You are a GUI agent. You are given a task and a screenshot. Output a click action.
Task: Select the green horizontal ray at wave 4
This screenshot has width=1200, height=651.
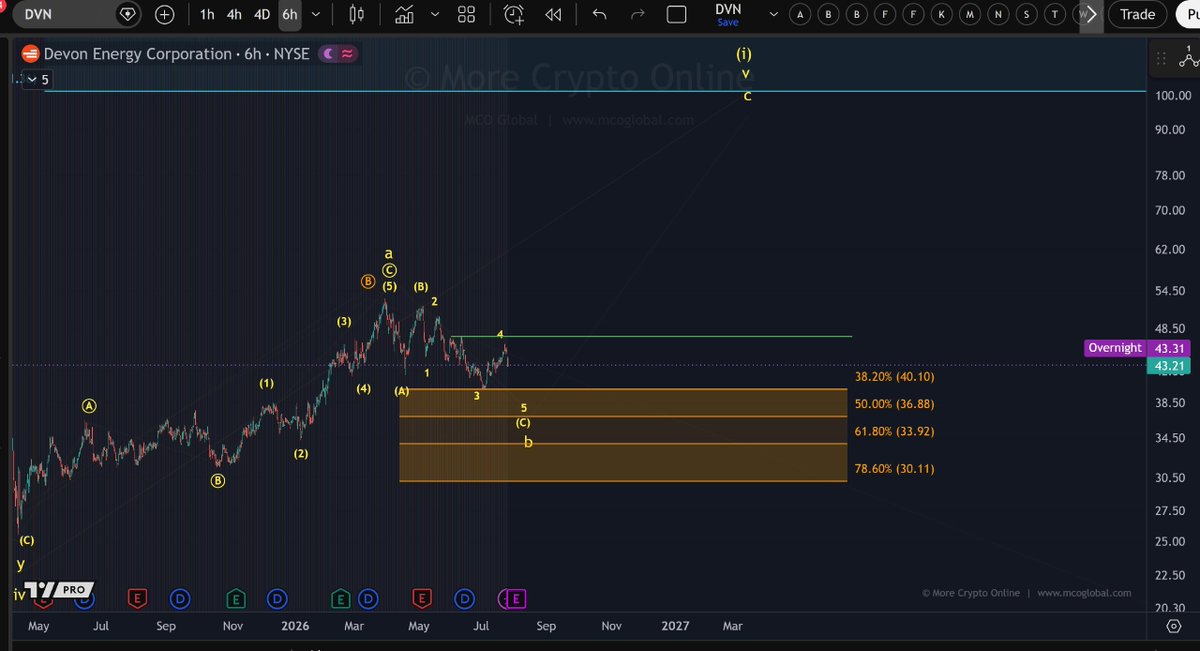[650, 336]
